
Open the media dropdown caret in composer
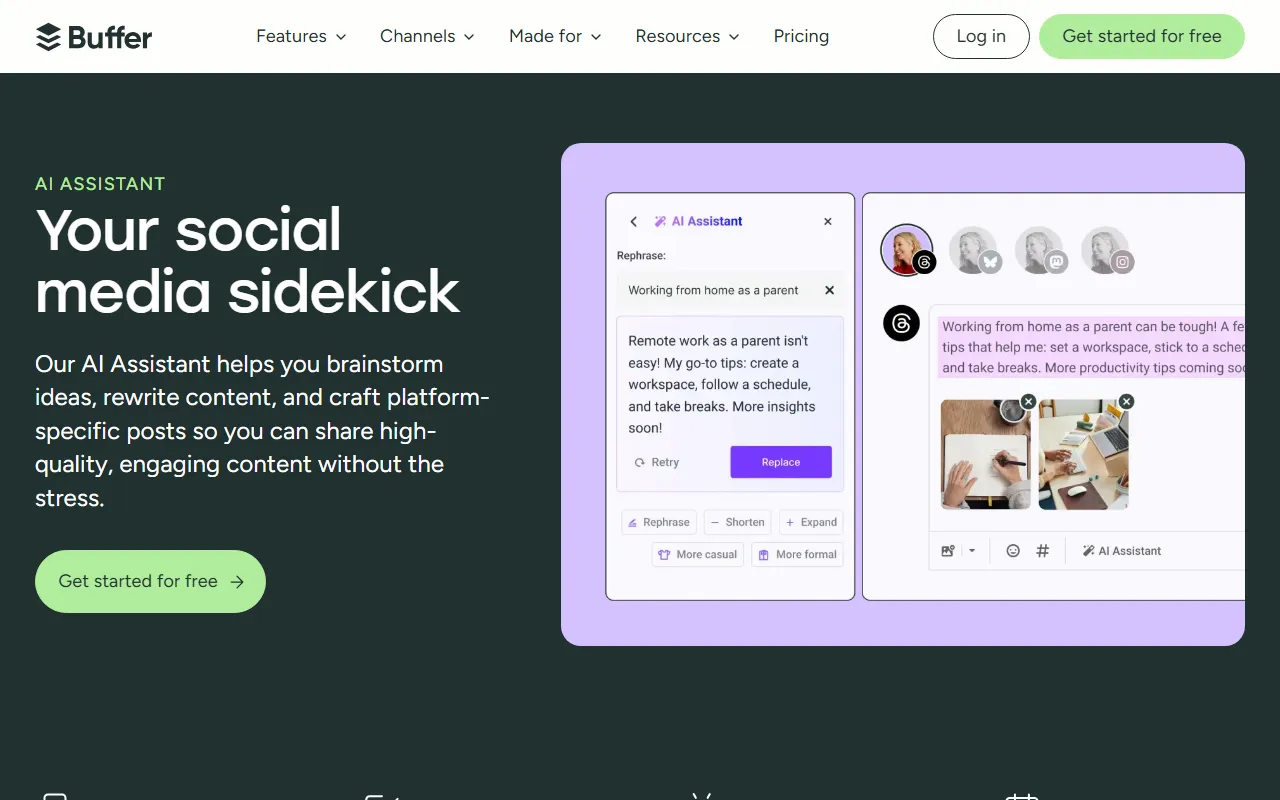coord(971,551)
